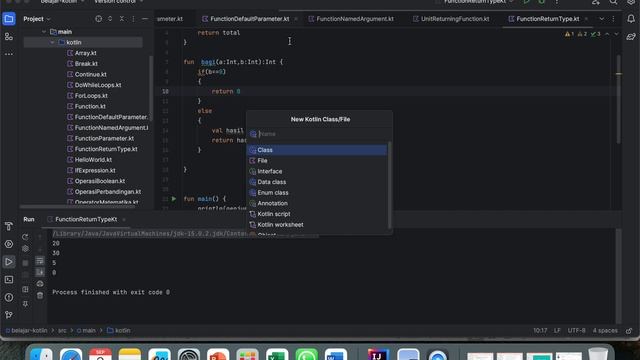Toggle scroll to end in Run console
The height and width of the screenshot is (360, 640).
40,272
